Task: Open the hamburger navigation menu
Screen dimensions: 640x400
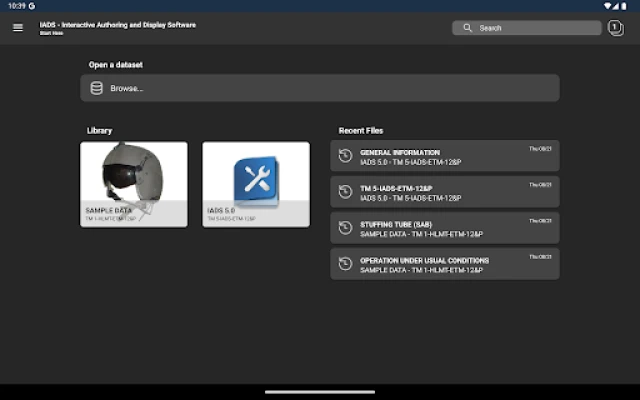Action: pyautogui.click(x=18, y=28)
